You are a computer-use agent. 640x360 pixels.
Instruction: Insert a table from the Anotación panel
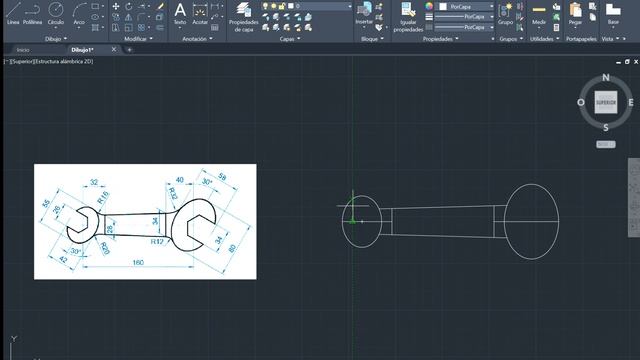point(215,27)
